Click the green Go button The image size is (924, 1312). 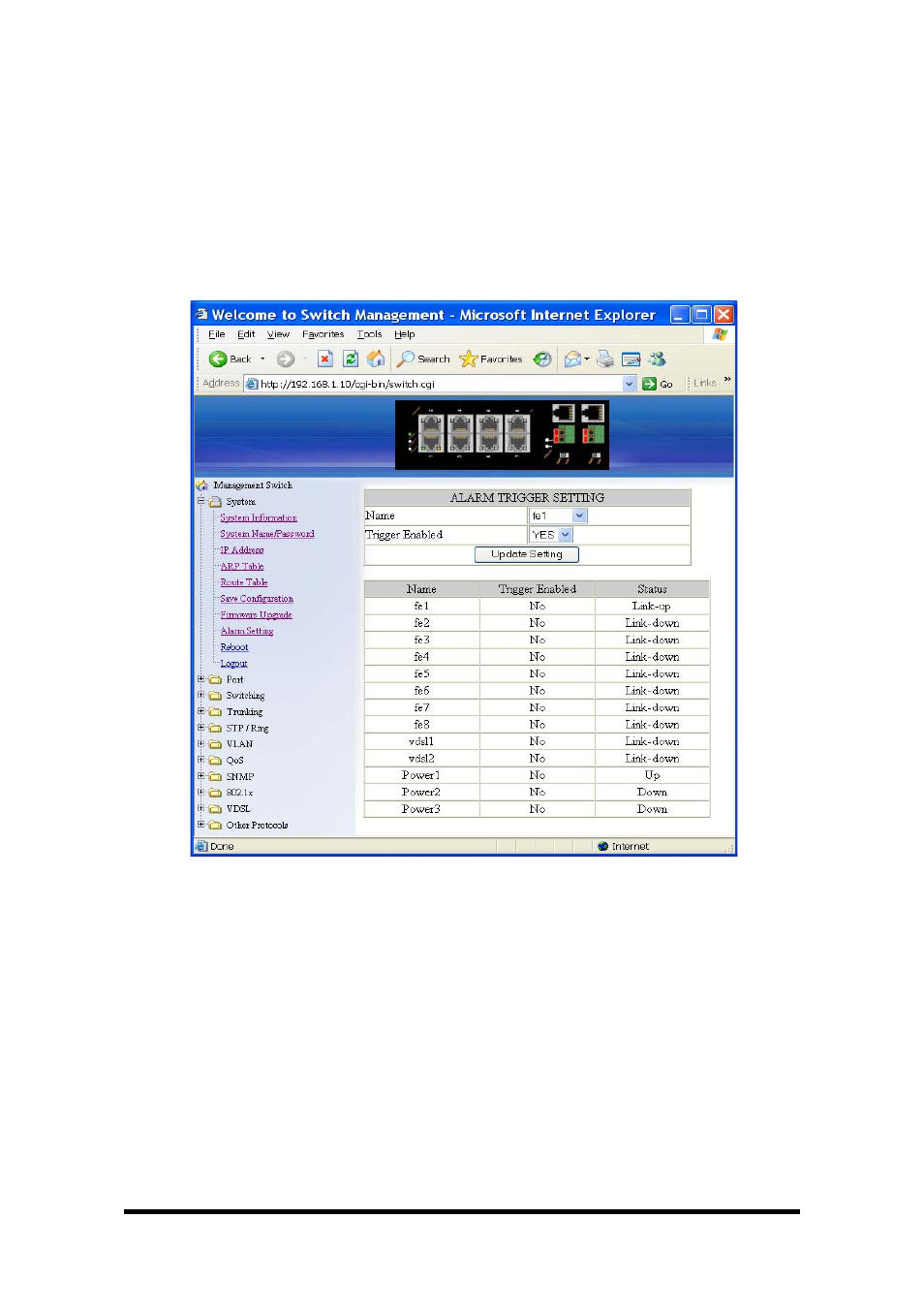(x=658, y=384)
